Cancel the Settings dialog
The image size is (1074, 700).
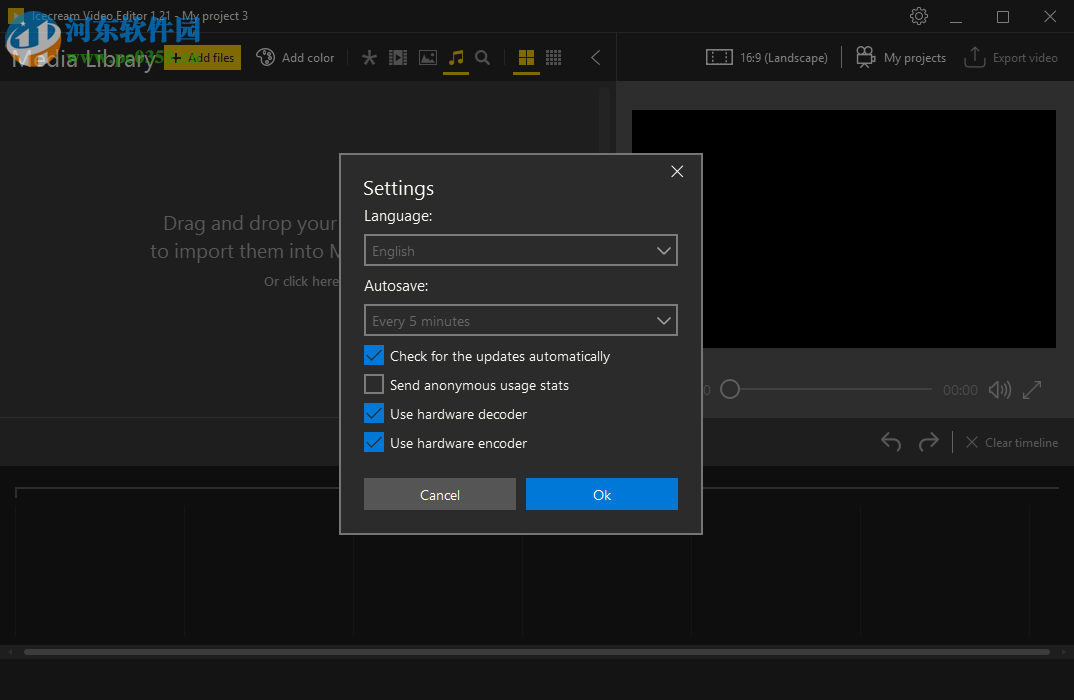pos(440,494)
